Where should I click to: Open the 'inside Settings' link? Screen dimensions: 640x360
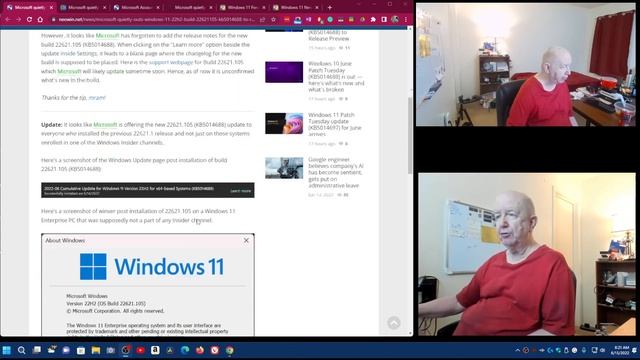(79, 53)
